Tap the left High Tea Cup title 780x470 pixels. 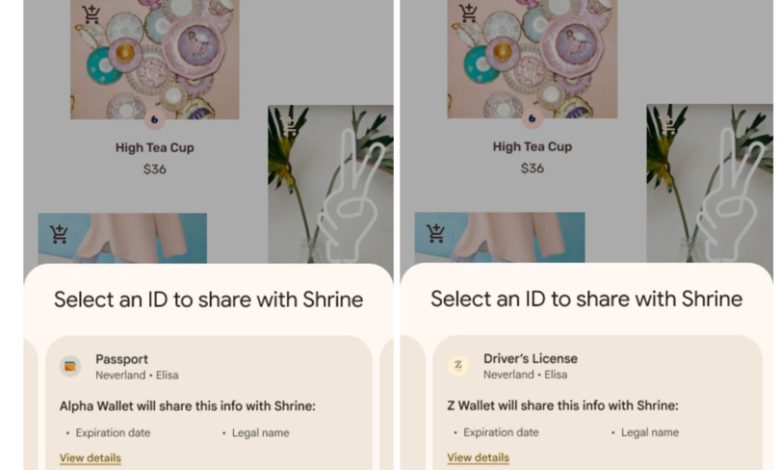pyautogui.click(x=155, y=148)
